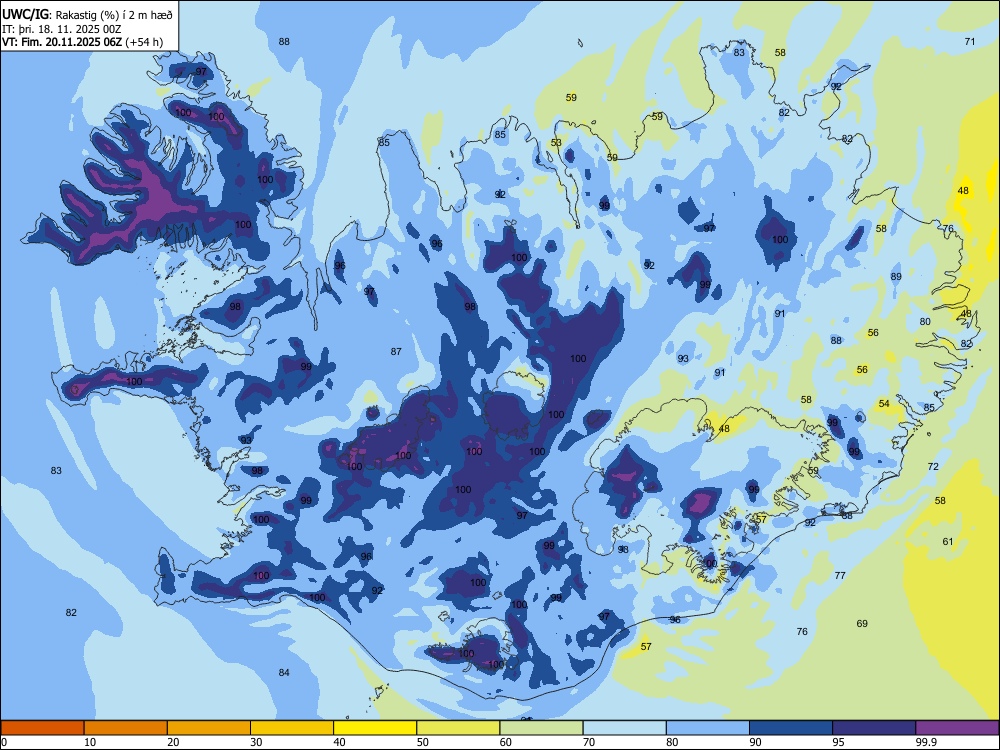Click the medium blue 80–90 legend swatch
This screenshot has width=1000, height=750.
[708, 728]
